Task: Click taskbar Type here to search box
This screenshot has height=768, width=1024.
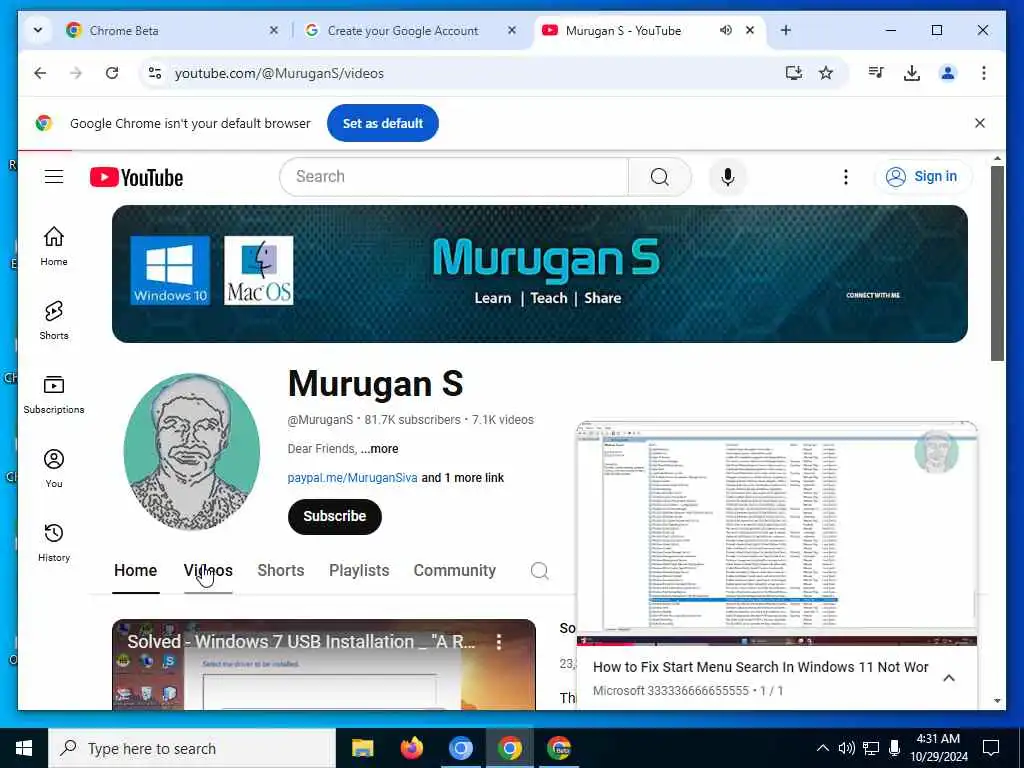Action: pyautogui.click(x=192, y=748)
